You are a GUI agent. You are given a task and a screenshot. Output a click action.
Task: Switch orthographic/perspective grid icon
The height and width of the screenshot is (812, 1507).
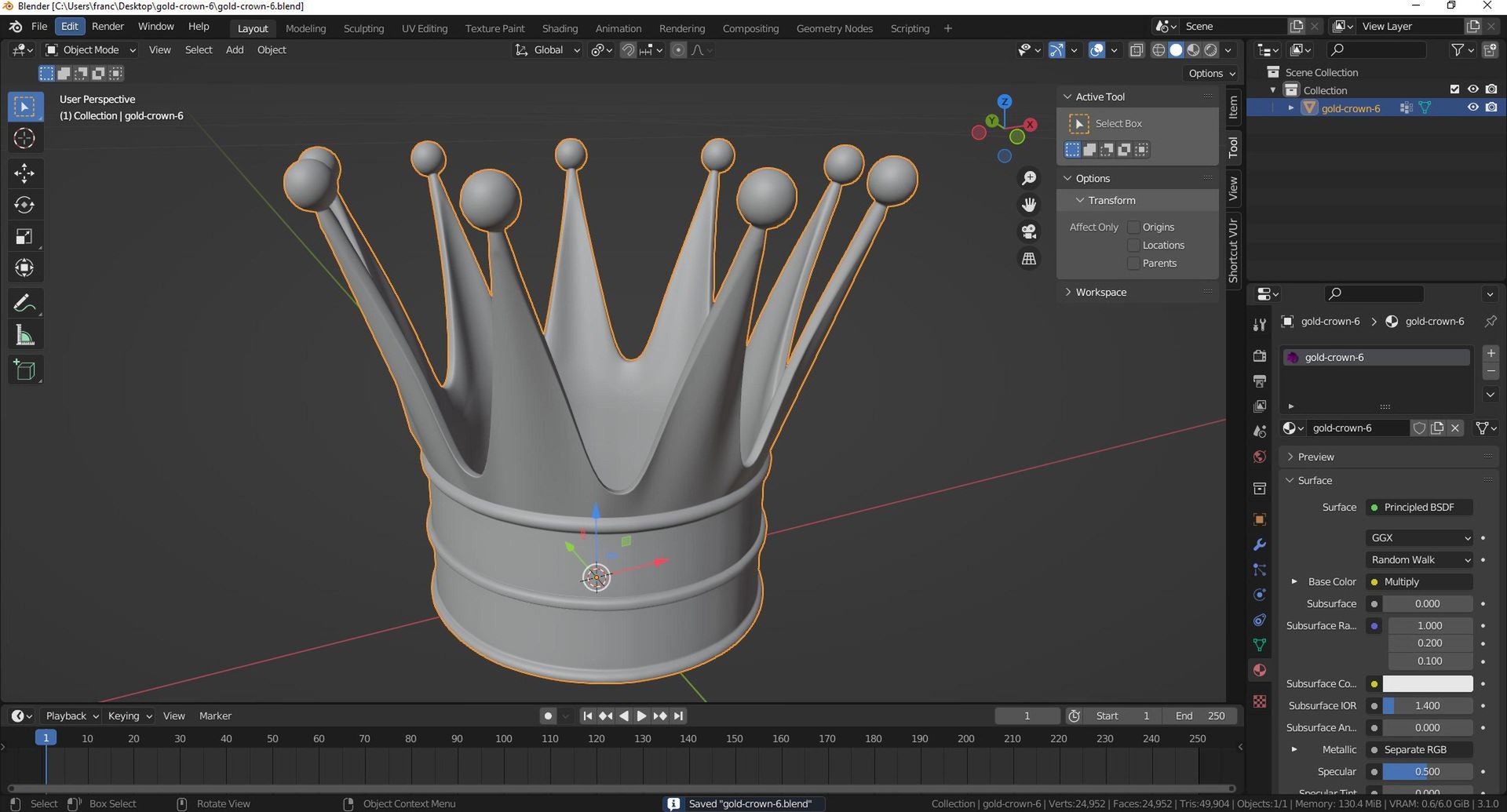(x=1029, y=258)
